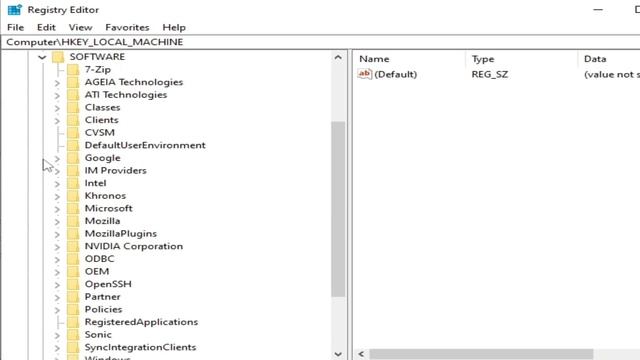Select the MozillaPlugins folder icon

[x=73, y=234]
